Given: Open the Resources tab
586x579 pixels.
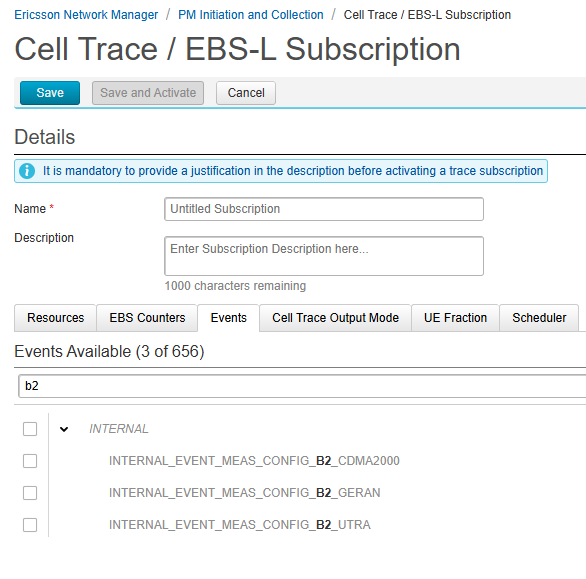Looking at the screenshot, I should [x=55, y=318].
